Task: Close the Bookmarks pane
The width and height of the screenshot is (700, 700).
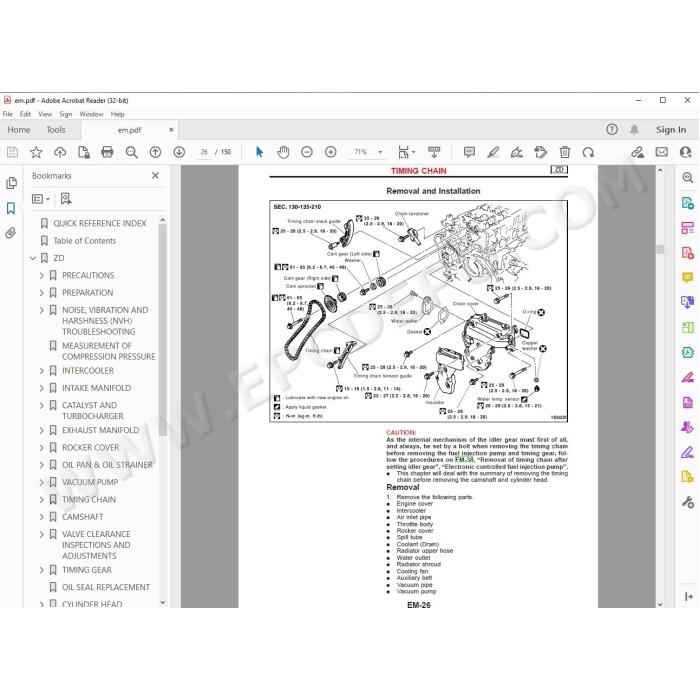Action: [155, 175]
